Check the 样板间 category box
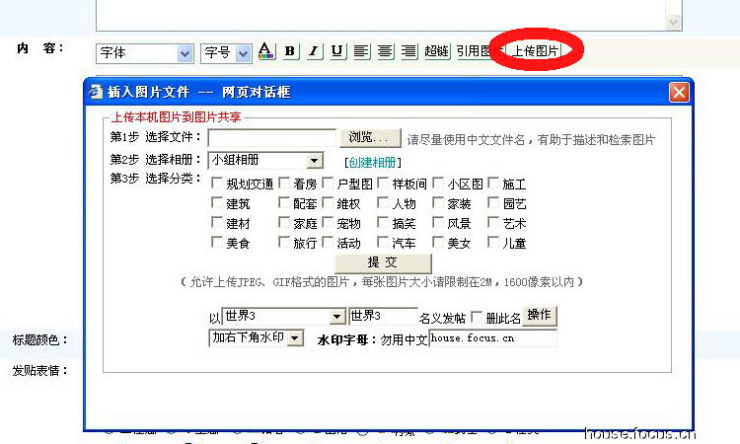Viewport: 740px width, 444px height. coord(383,183)
